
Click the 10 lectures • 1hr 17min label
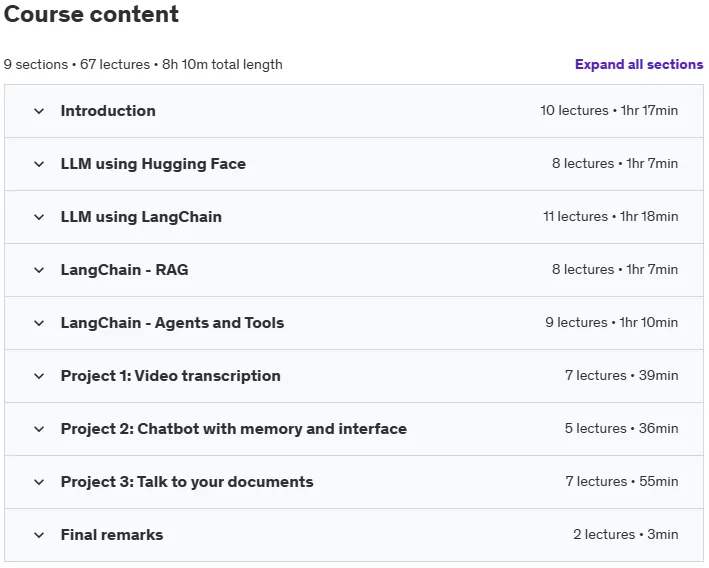pyautogui.click(x=609, y=110)
